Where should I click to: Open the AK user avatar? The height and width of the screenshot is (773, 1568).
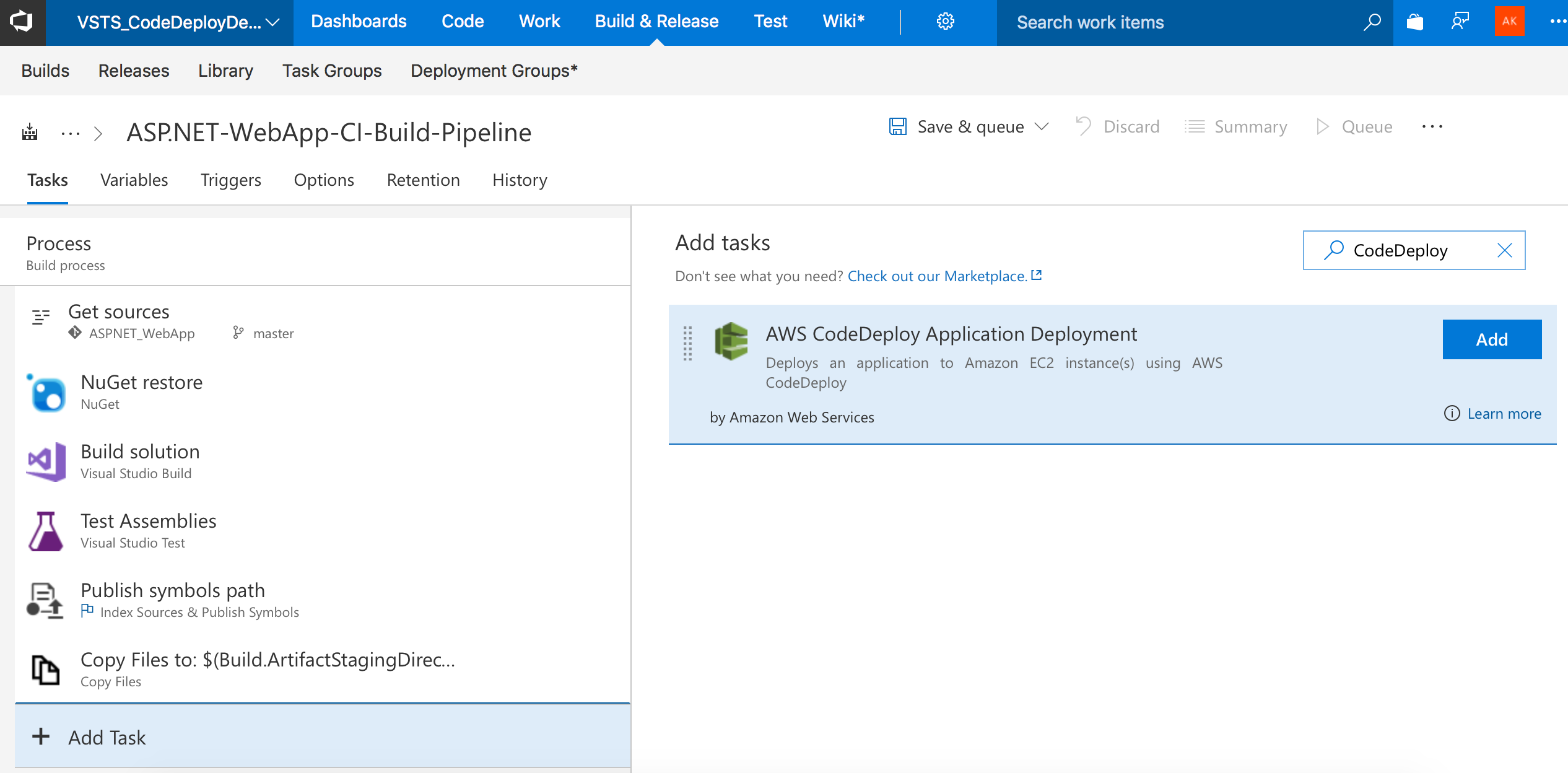[x=1509, y=22]
